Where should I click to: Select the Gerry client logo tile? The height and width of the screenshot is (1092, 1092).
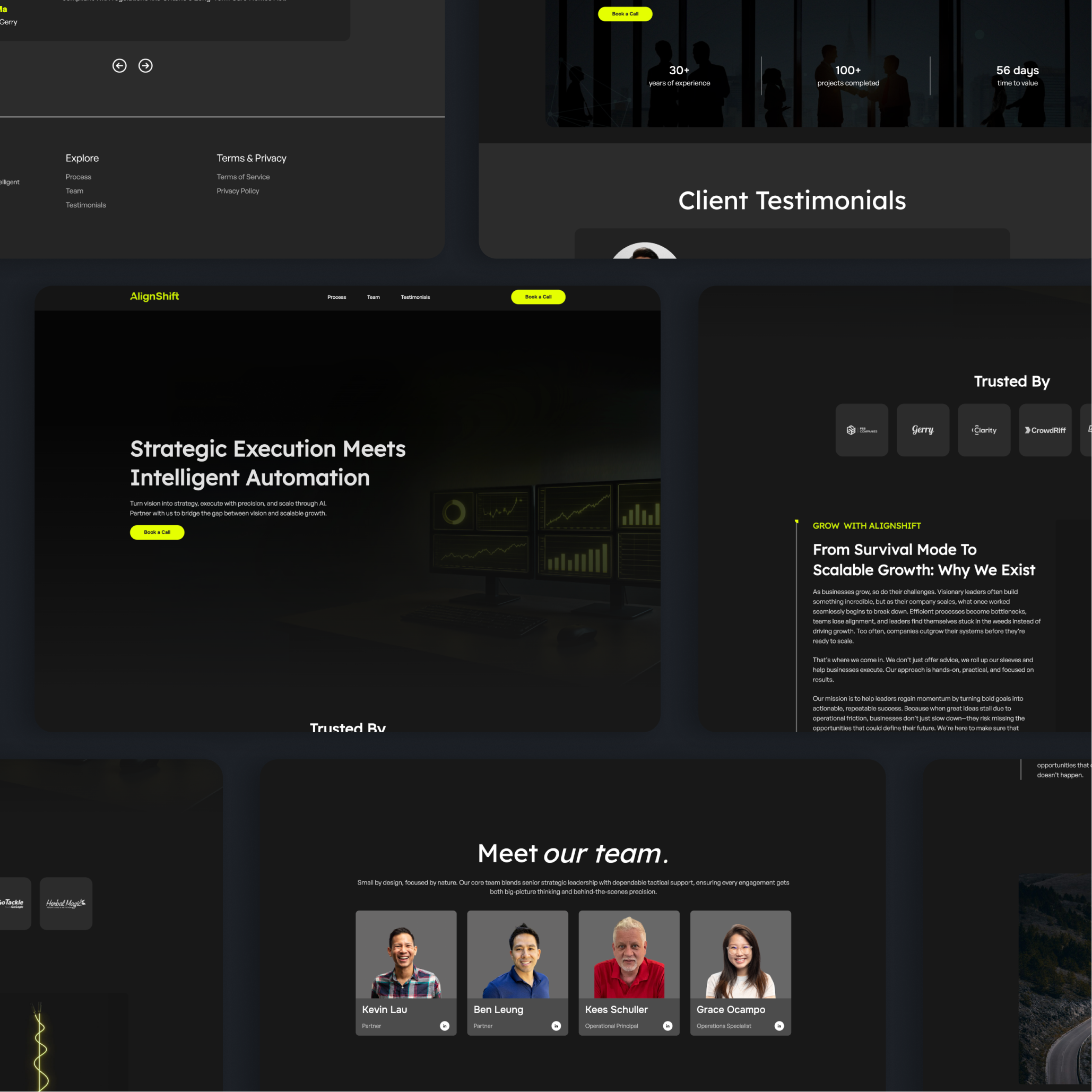[922, 430]
